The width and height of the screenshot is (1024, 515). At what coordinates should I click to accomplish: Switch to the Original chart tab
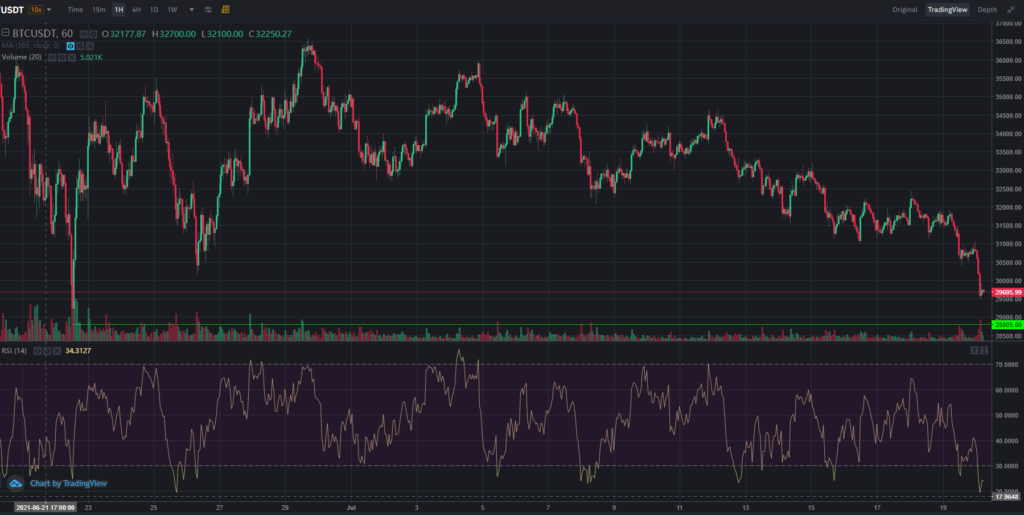point(904,9)
